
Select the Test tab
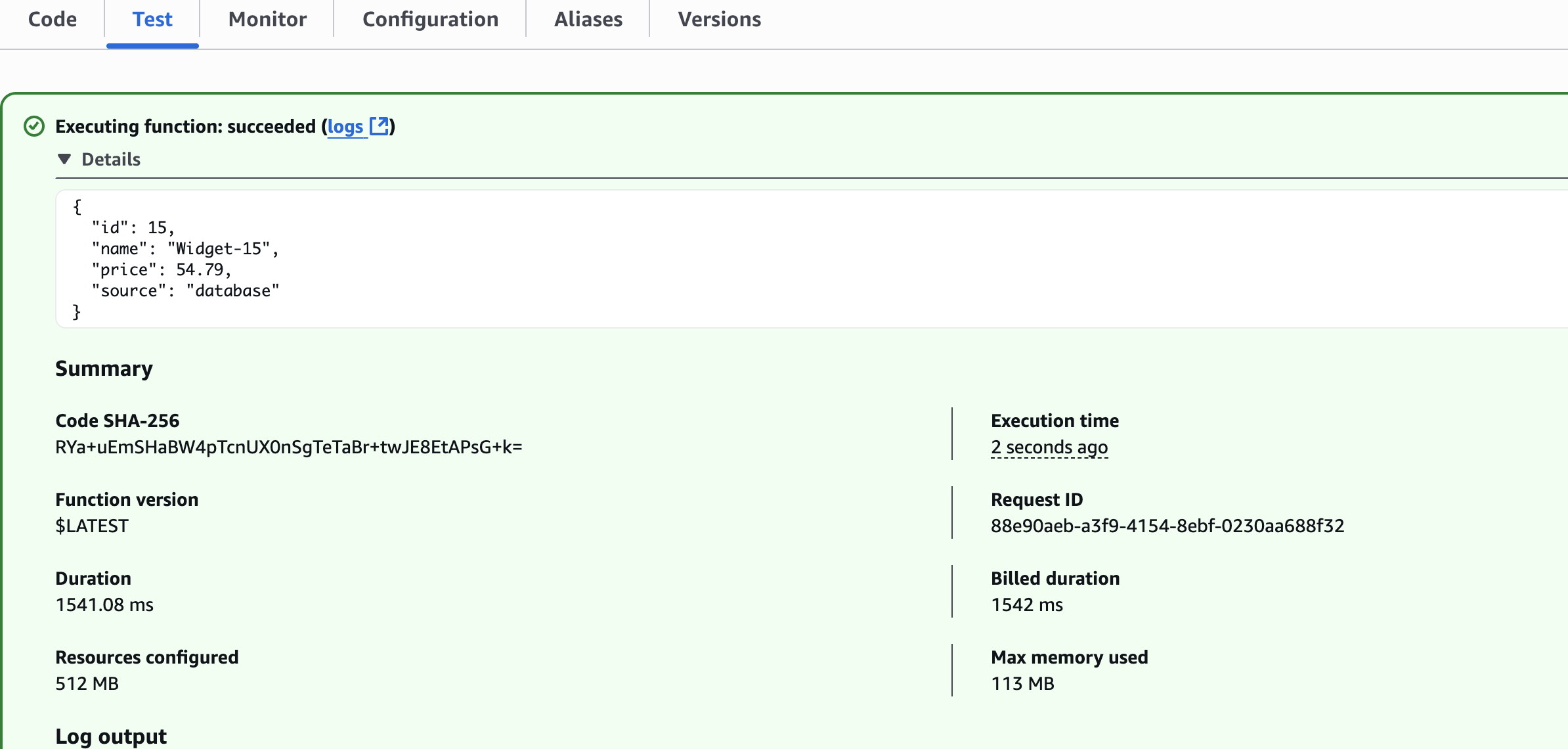[152, 20]
